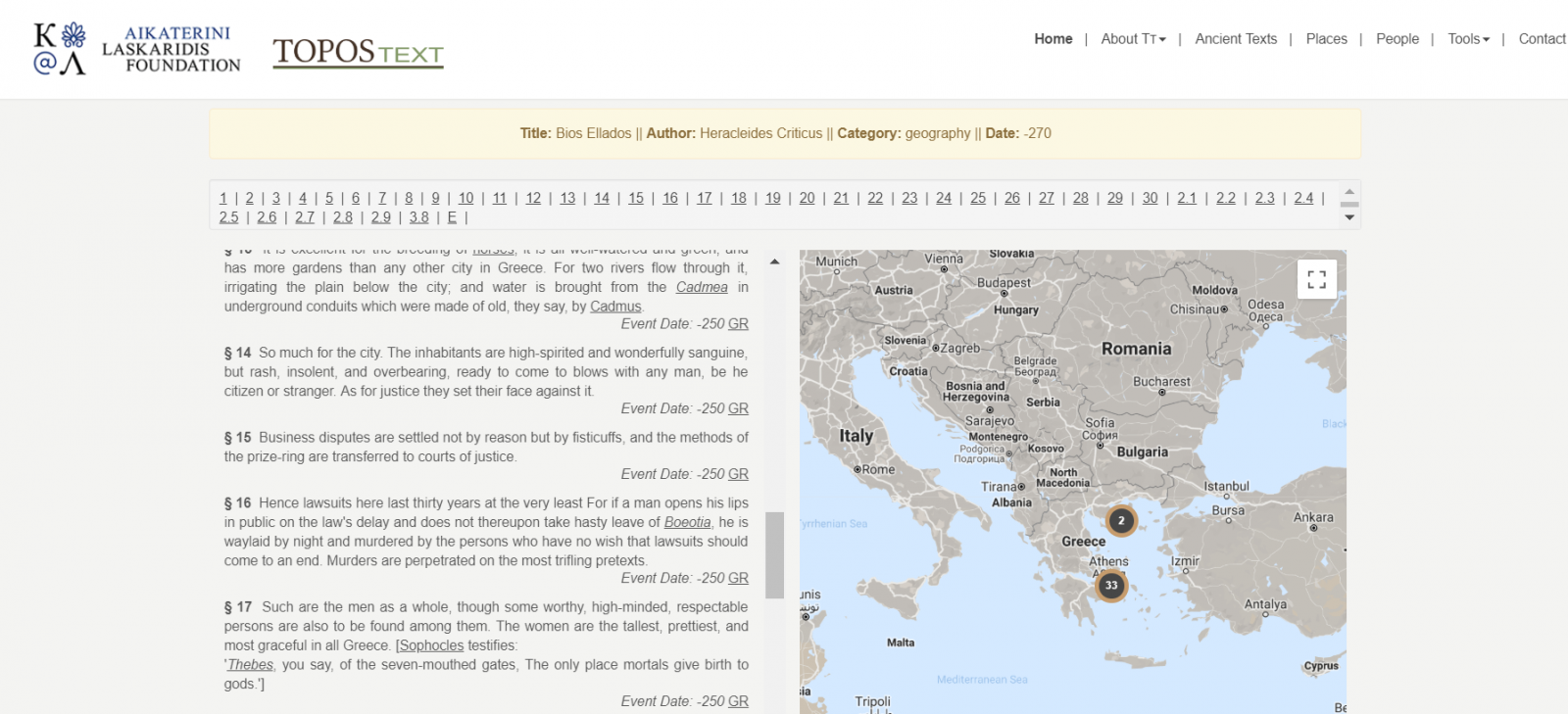Click the text panel scroll-up arrow
1568x714 pixels.
coord(774,262)
